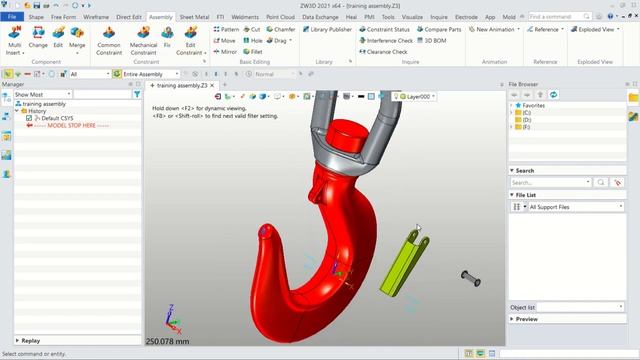The width and height of the screenshot is (640, 360).
Task: Click the Drag tool
Action: tap(279, 40)
